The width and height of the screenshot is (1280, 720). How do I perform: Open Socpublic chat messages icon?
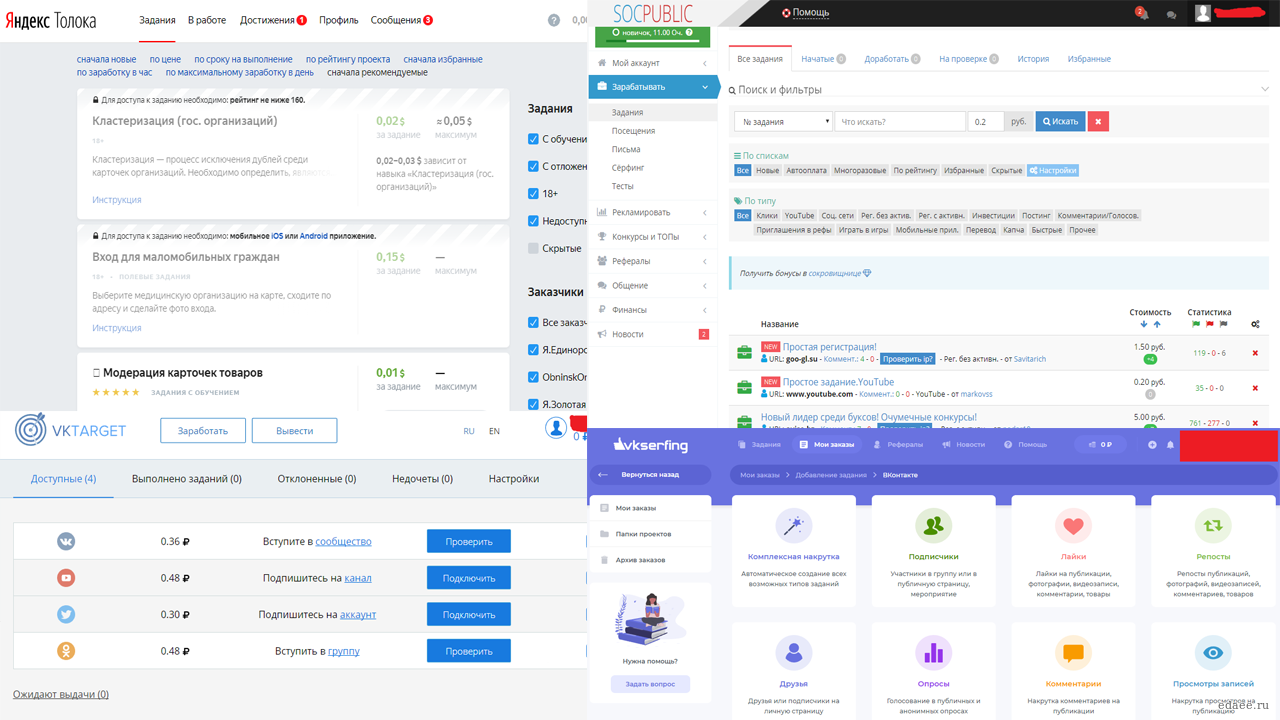(x=1171, y=14)
